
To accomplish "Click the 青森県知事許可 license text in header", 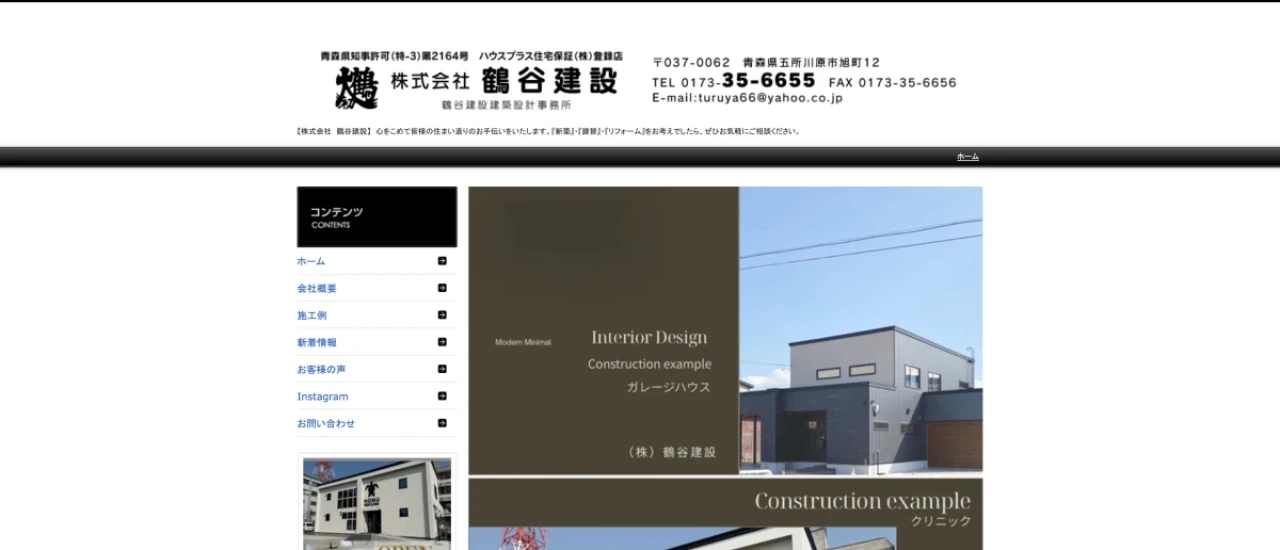I will [394, 57].
